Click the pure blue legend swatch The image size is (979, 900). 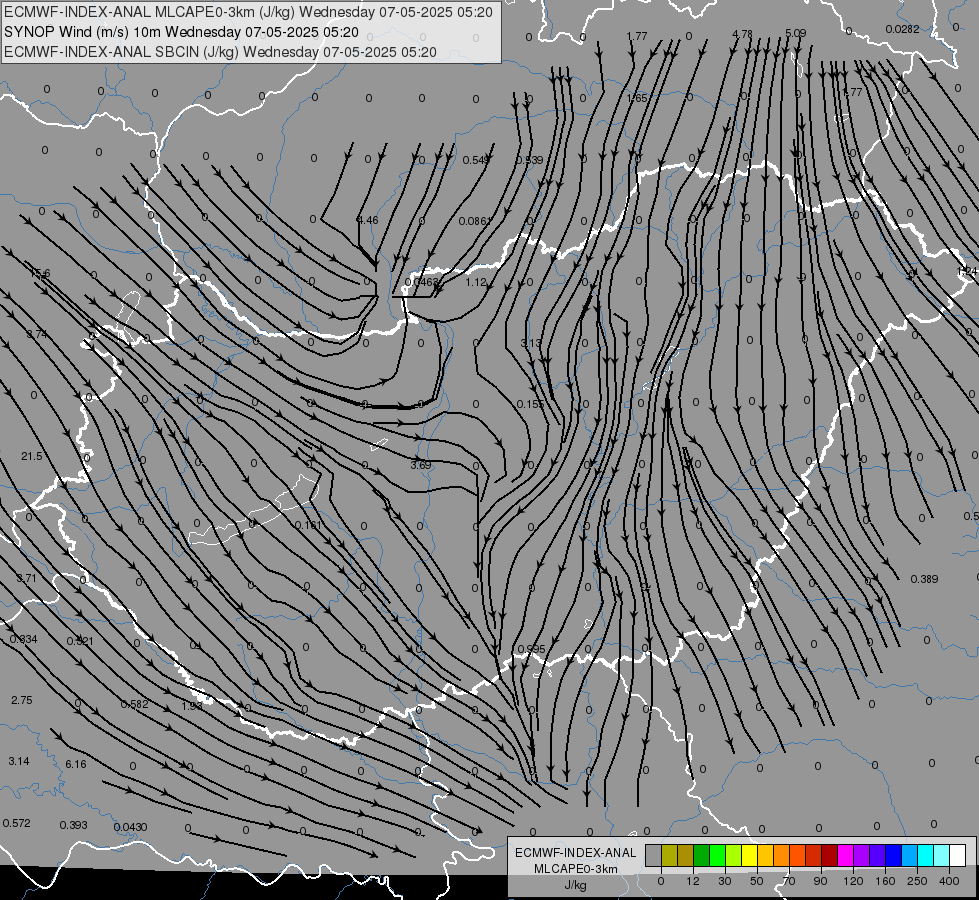coord(893,855)
